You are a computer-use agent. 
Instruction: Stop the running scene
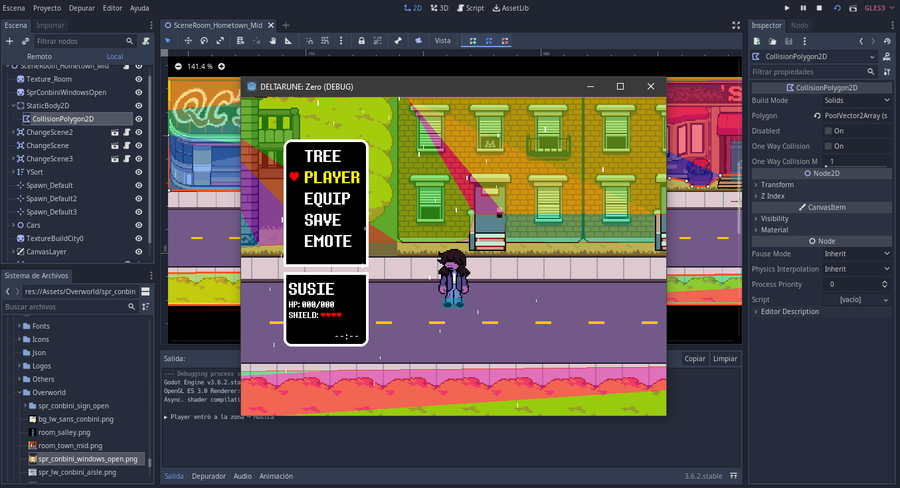819,8
